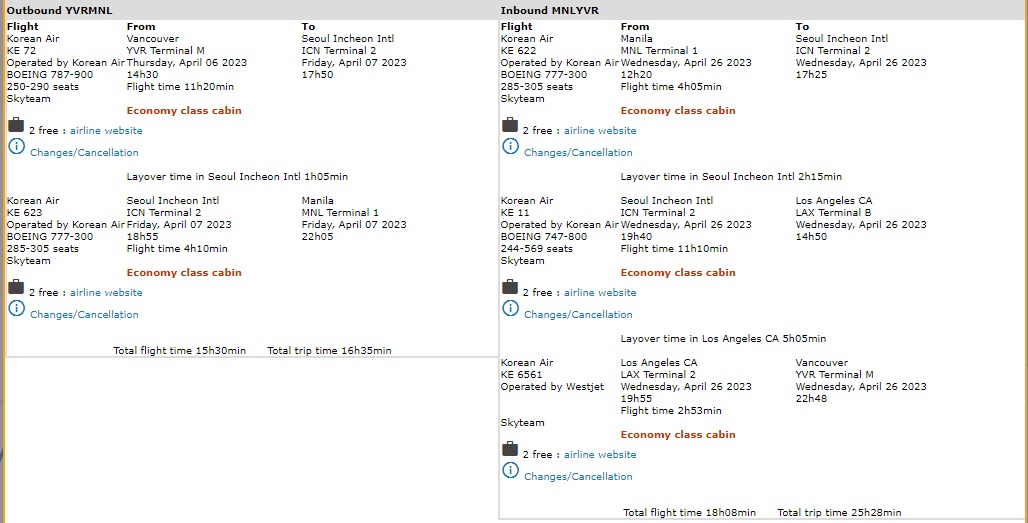The image size is (1028, 523).
Task: Click the baggage icon for flight KE 6561
Action: tap(510, 450)
